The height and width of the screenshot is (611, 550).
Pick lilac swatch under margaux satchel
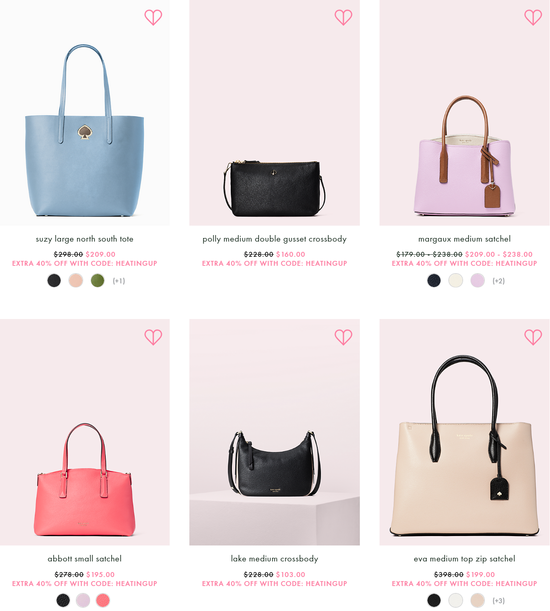pos(477,280)
